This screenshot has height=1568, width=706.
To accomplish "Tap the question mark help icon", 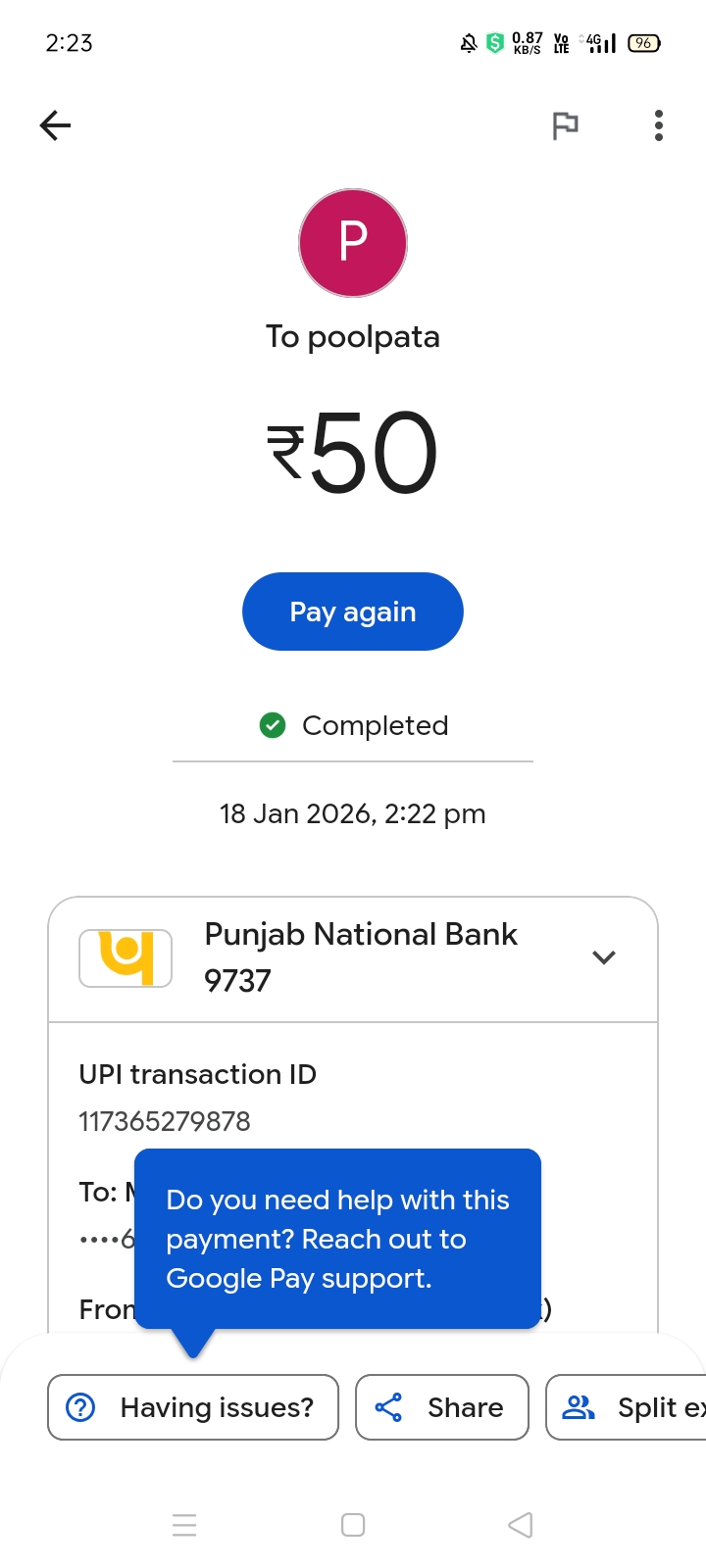I will point(80,1407).
